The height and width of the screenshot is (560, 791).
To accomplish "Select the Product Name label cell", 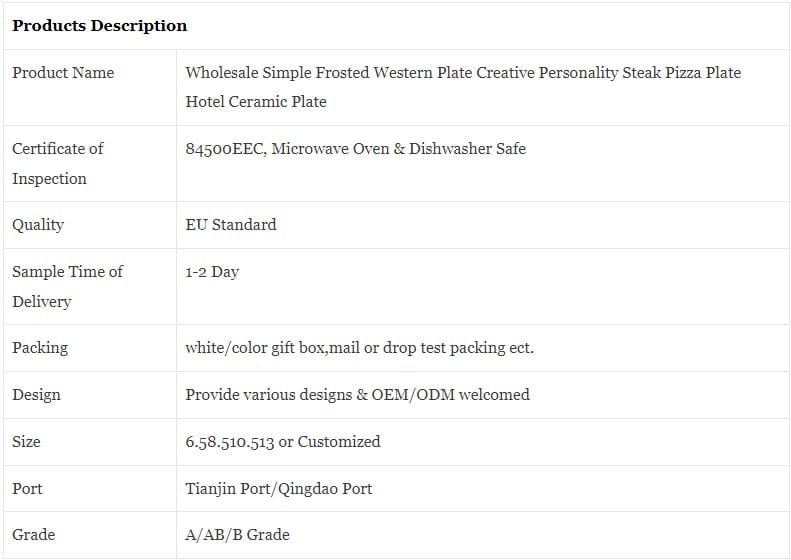I will (90, 88).
